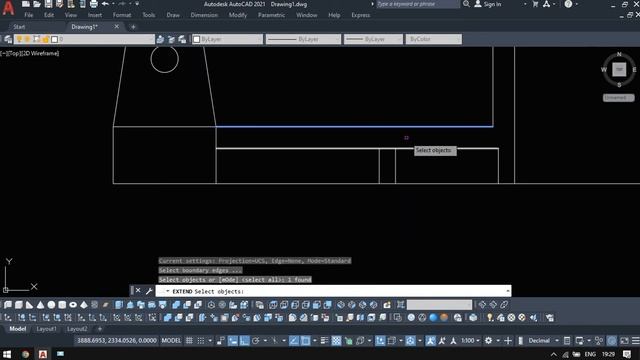Open the ByLayer linetype dropdown

pyautogui.click(x=303, y=39)
